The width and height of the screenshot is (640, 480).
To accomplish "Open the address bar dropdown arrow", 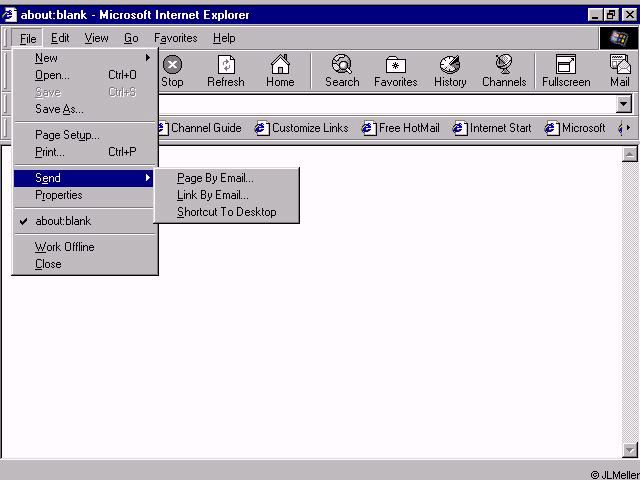I will click(x=624, y=104).
